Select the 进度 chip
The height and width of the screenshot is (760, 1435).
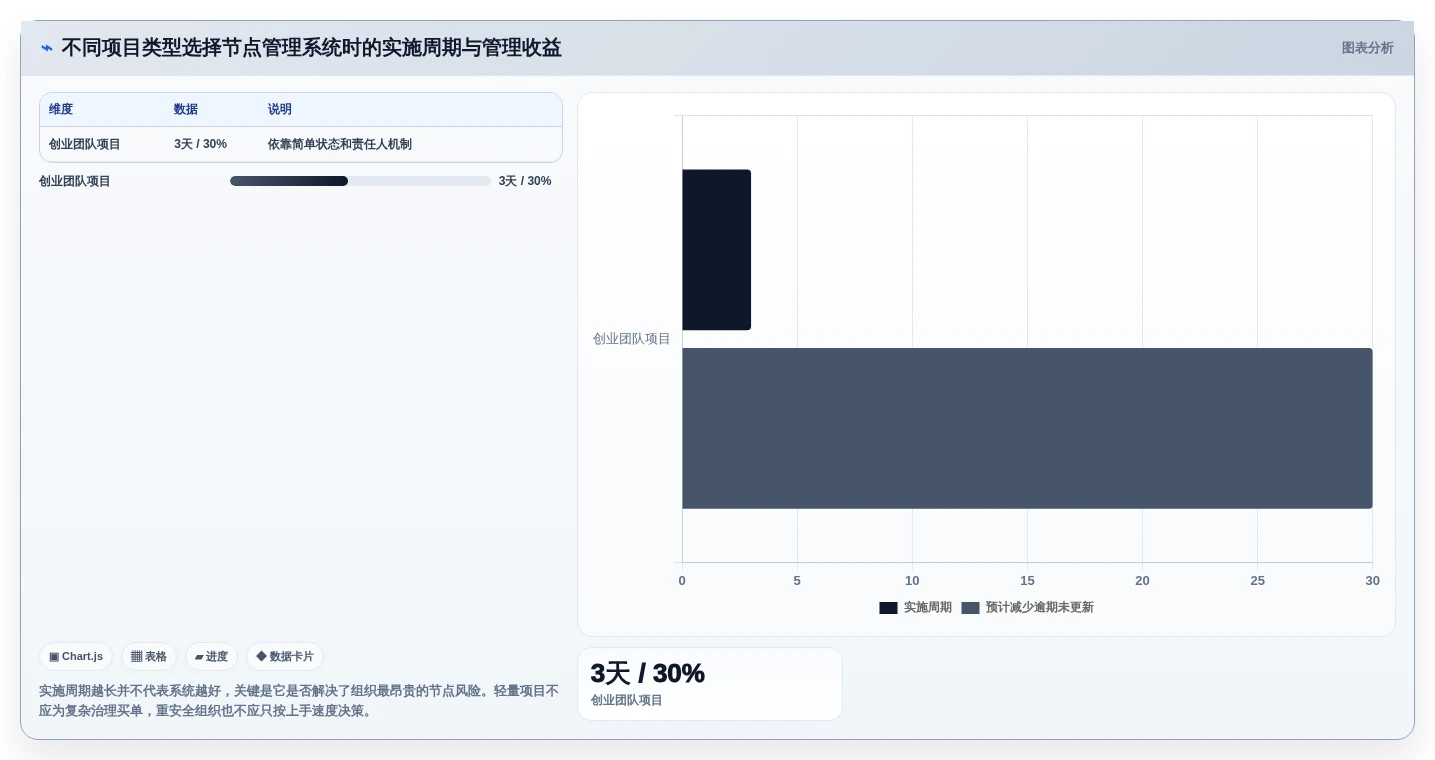point(211,657)
